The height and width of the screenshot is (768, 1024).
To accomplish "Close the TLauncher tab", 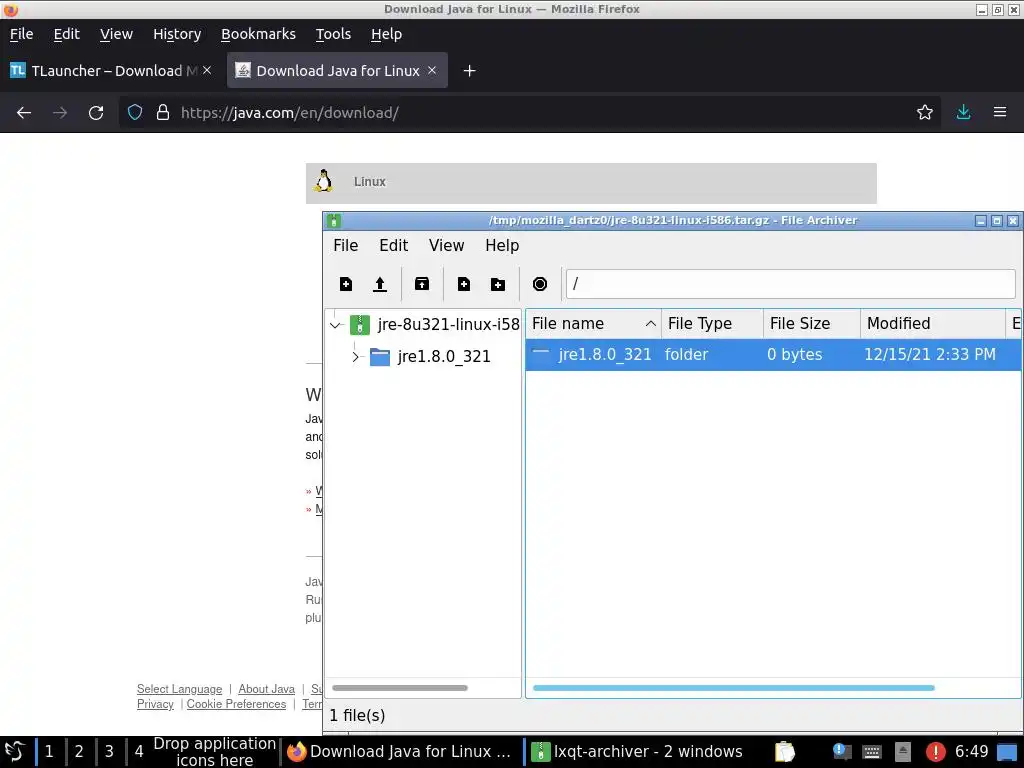I will (x=206, y=70).
